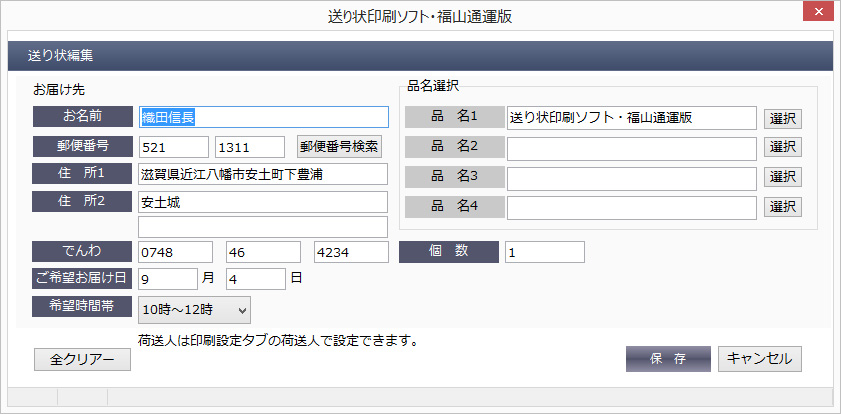Click the first postal code field 521
841x414 pixels.
[174, 147]
